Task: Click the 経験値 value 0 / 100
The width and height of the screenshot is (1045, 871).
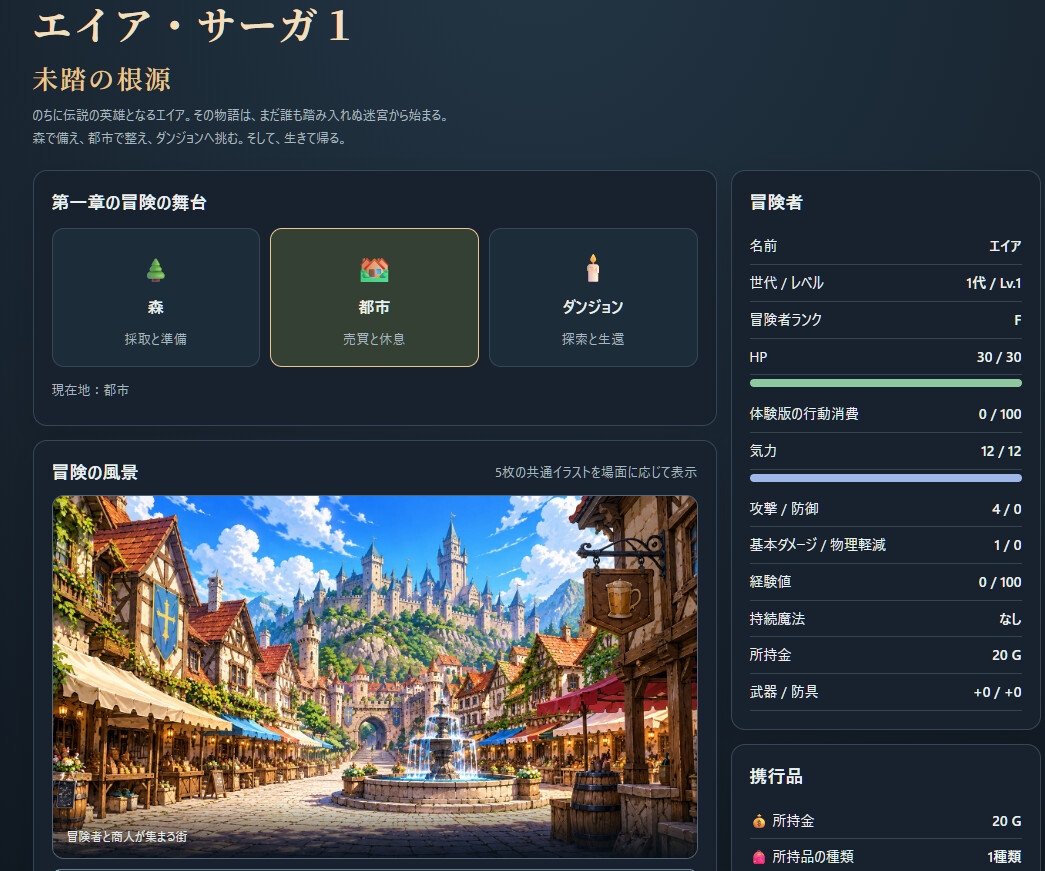Action: click(x=1000, y=582)
